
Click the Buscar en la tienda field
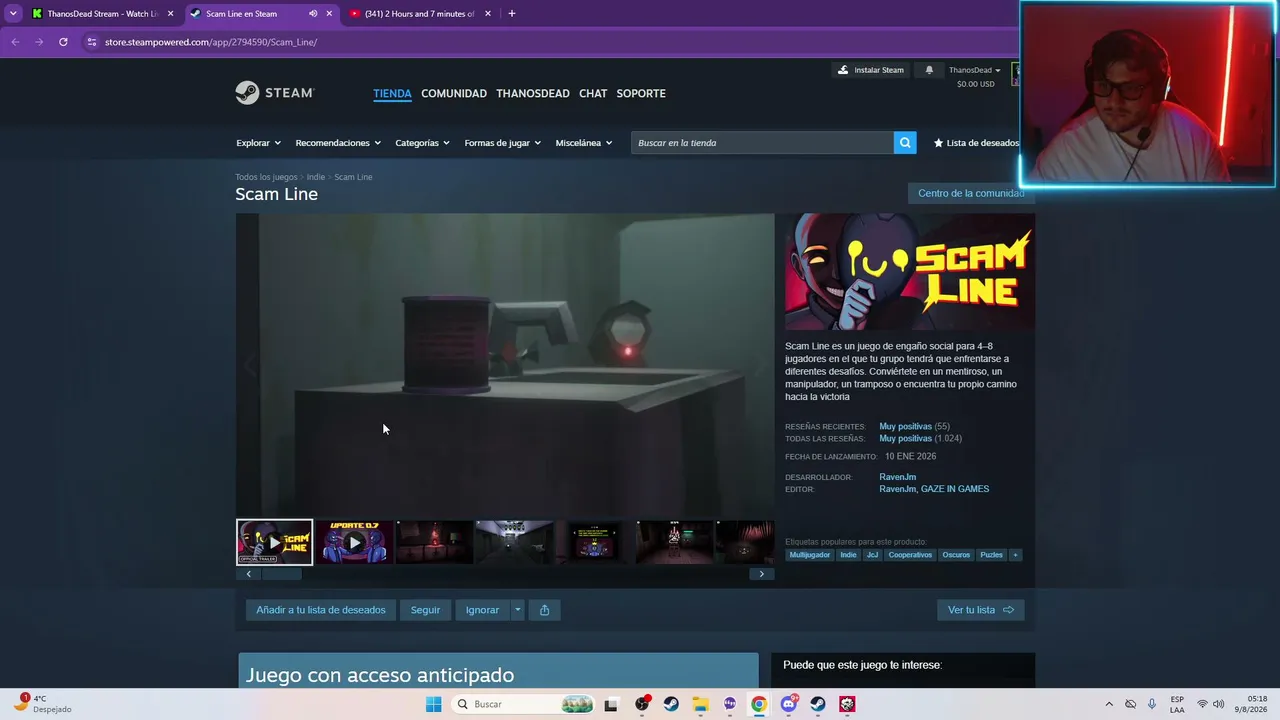click(762, 143)
